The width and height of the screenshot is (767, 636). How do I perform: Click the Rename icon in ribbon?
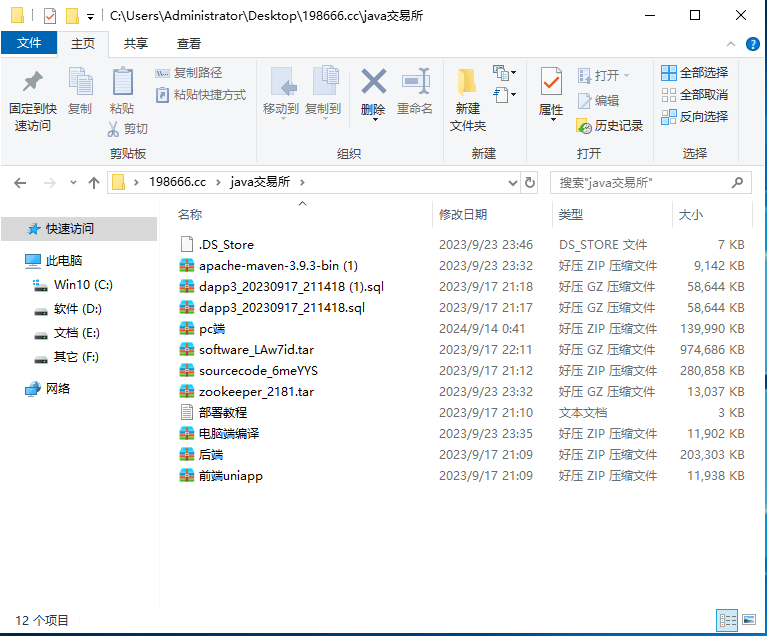(x=414, y=83)
